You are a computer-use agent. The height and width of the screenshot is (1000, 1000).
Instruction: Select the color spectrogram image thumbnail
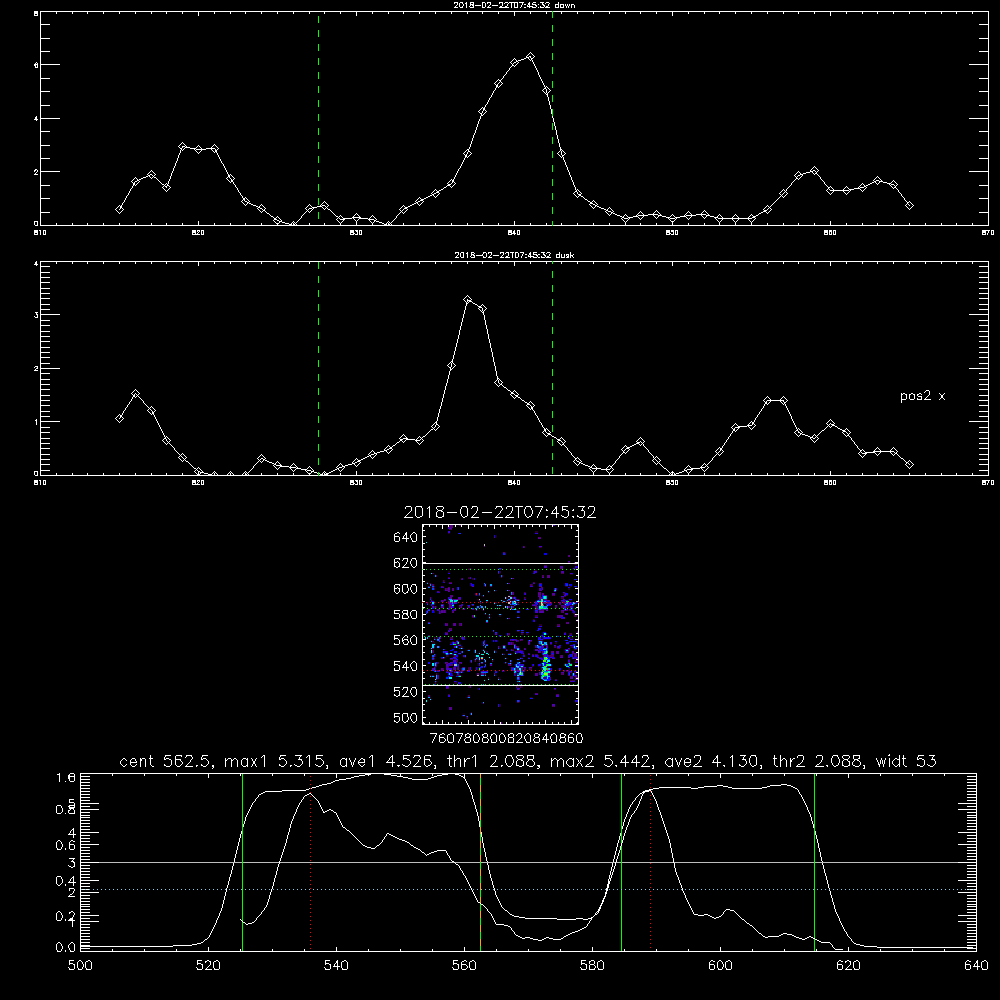(500, 624)
